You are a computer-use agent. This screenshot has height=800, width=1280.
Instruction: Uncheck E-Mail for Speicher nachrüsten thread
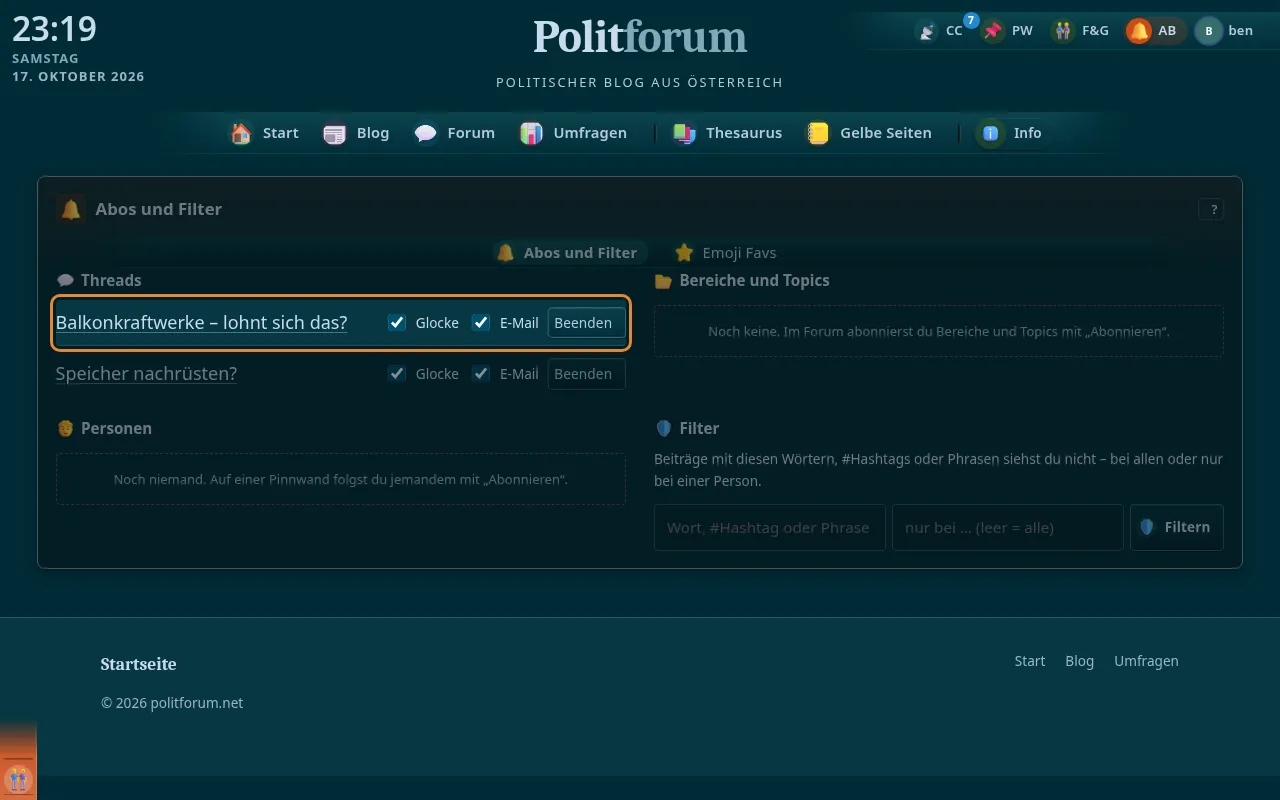[x=481, y=374]
